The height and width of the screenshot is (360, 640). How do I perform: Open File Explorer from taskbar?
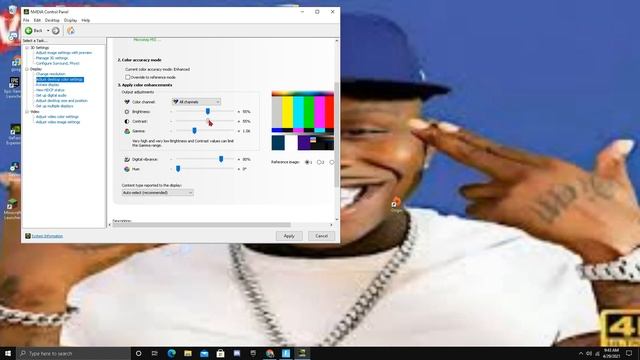tap(188, 353)
